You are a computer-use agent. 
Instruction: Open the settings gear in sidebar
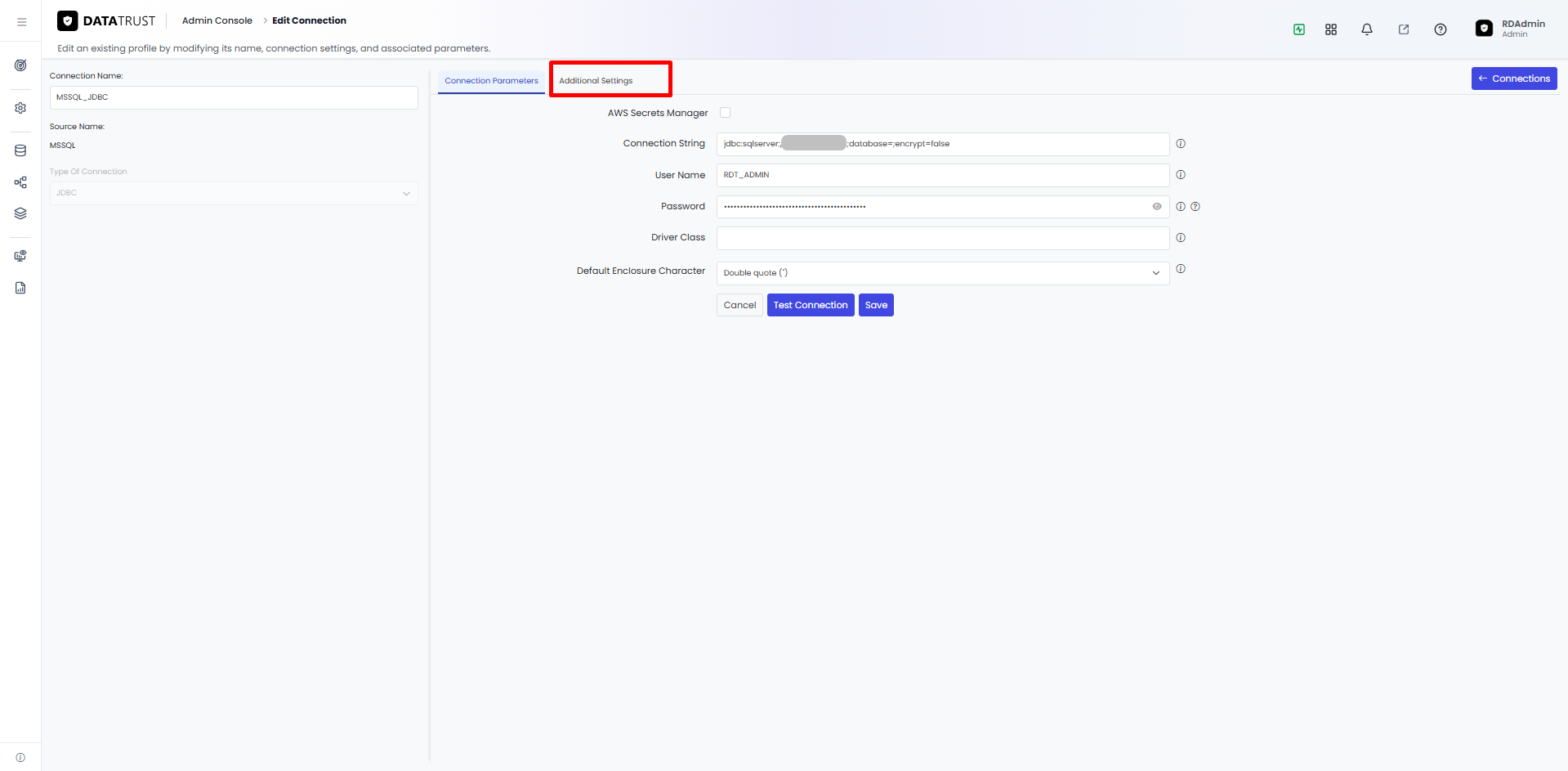click(20, 108)
